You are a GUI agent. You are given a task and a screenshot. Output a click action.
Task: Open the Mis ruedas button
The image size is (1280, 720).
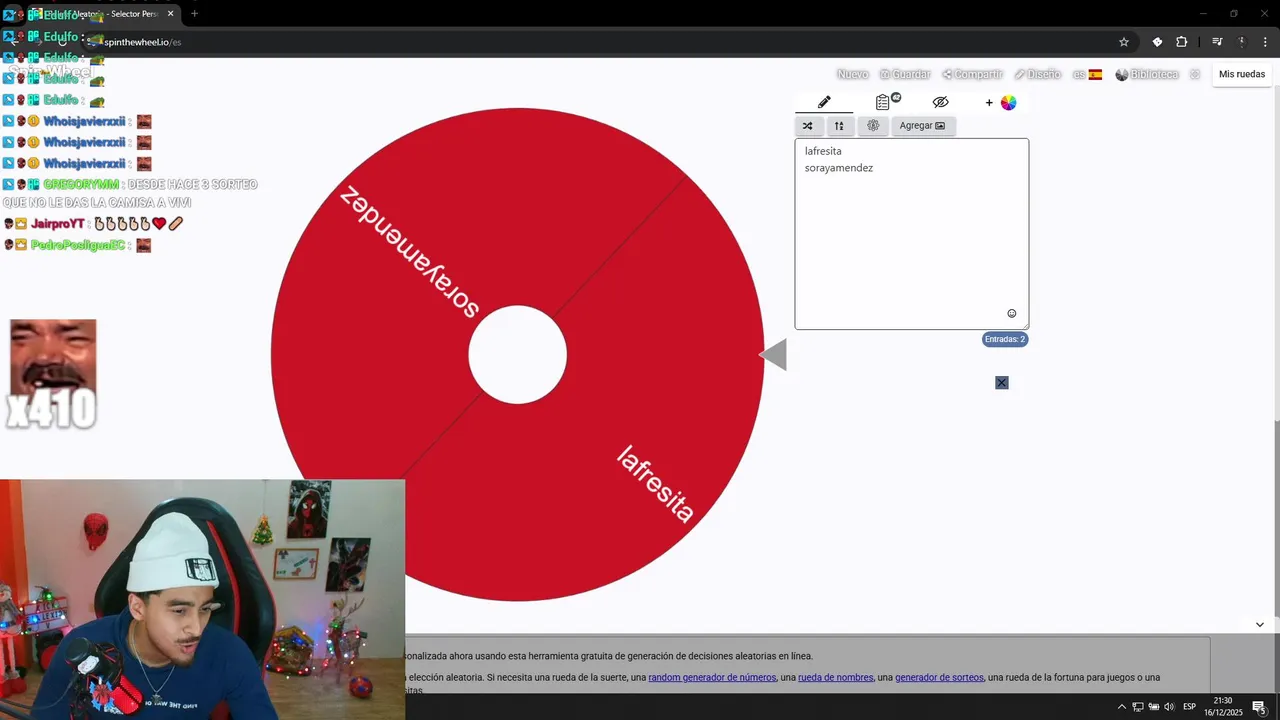[1242, 74]
